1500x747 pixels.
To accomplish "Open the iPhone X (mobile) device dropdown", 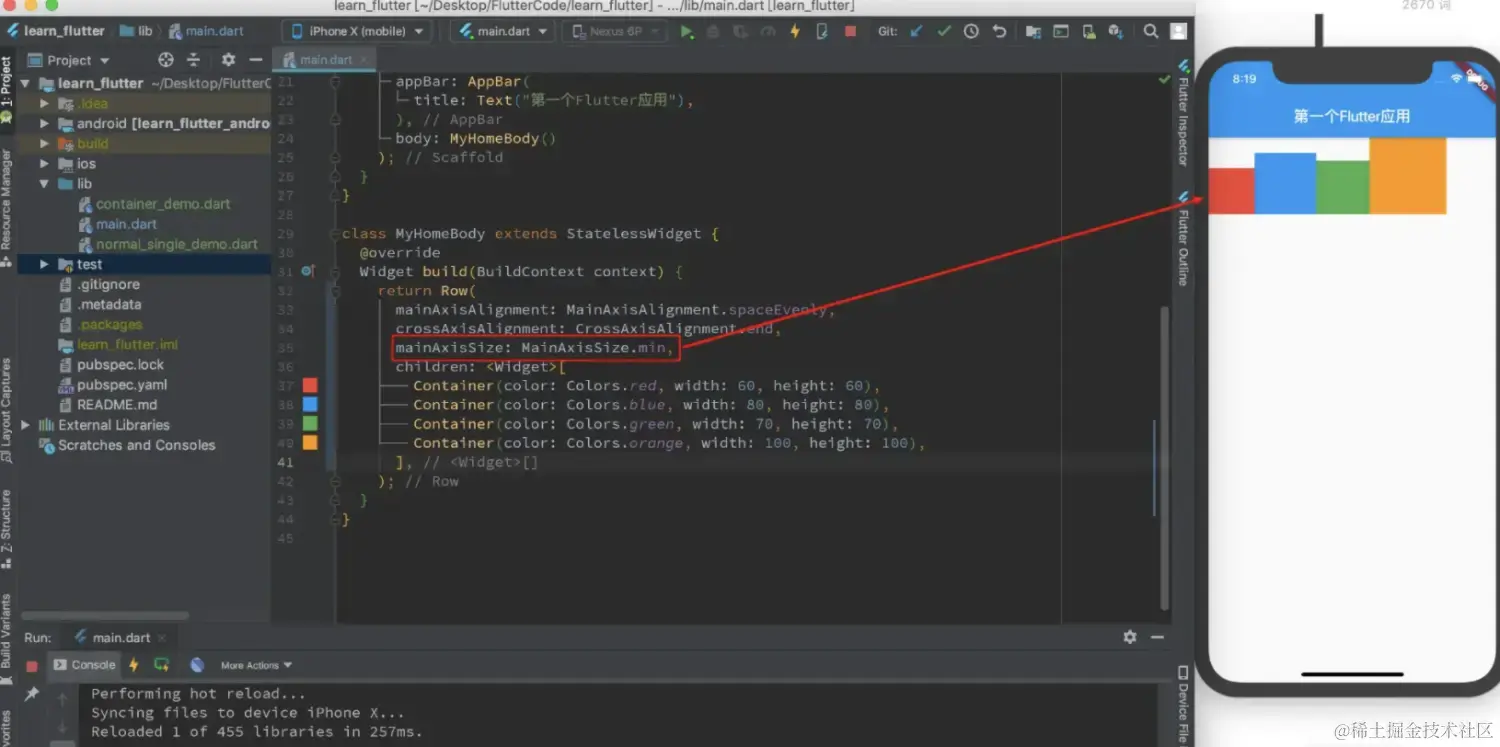I will 358,32.
